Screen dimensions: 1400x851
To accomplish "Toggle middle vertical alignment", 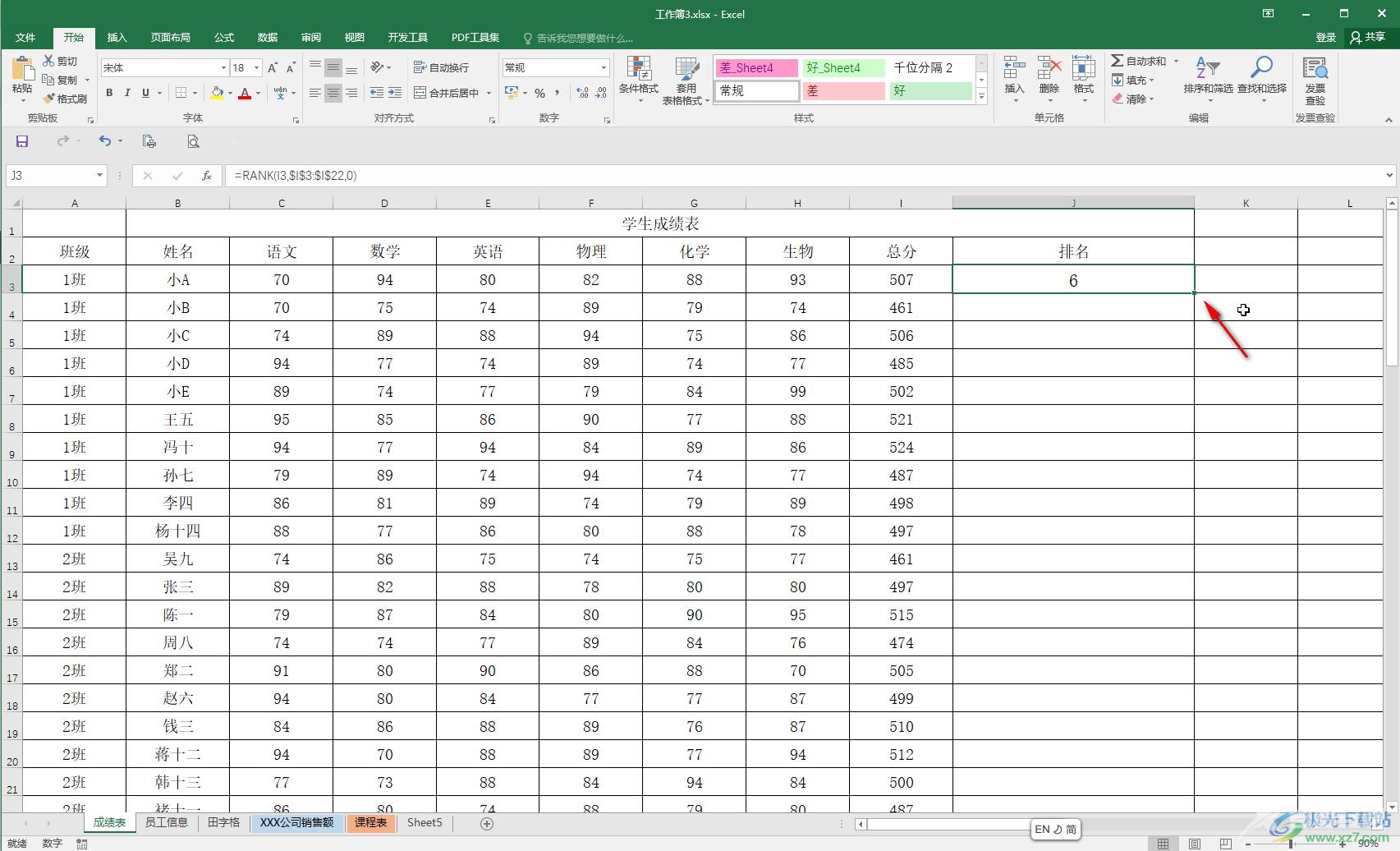I will tap(333, 67).
